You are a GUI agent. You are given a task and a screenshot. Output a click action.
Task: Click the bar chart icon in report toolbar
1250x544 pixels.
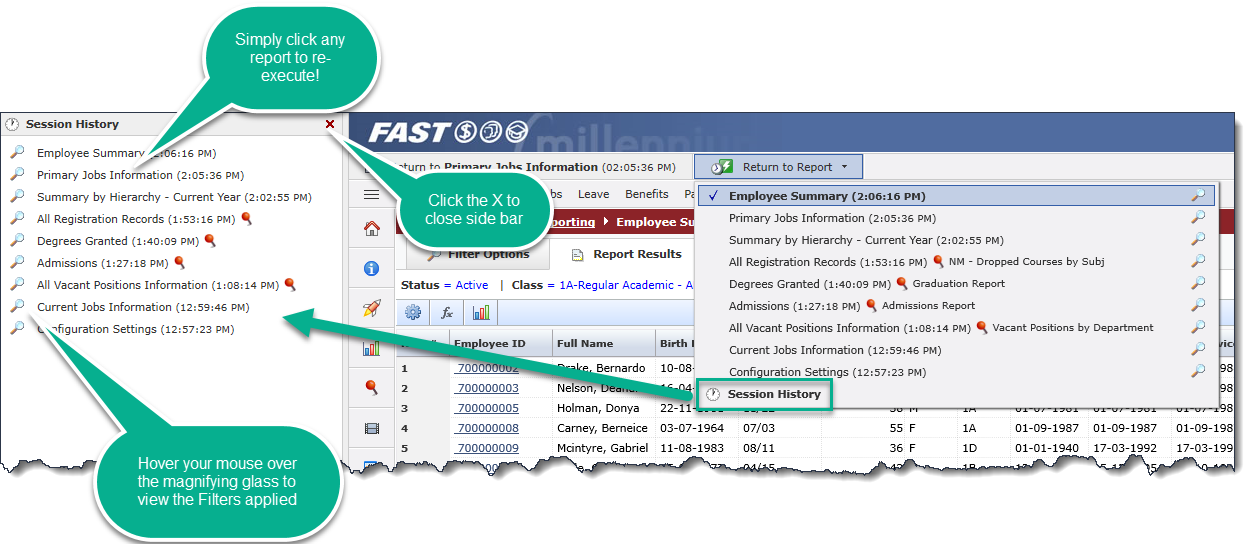[x=482, y=312]
